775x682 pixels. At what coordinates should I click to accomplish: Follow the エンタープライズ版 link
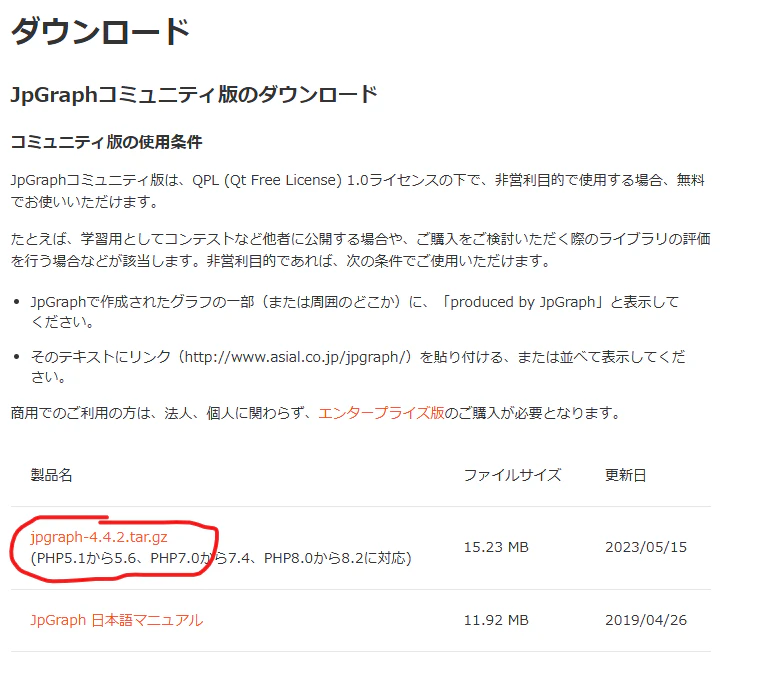pos(381,413)
